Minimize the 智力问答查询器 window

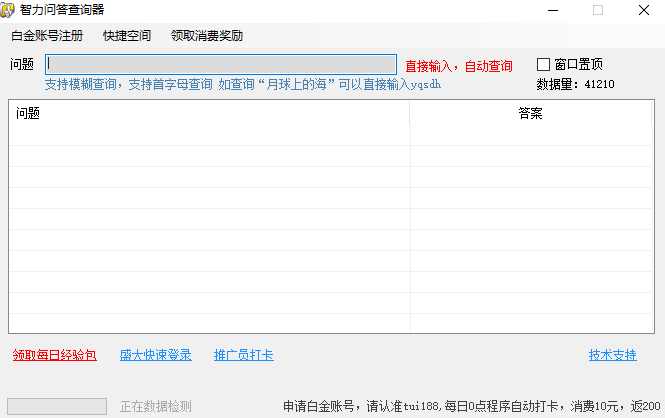(x=553, y=10)
